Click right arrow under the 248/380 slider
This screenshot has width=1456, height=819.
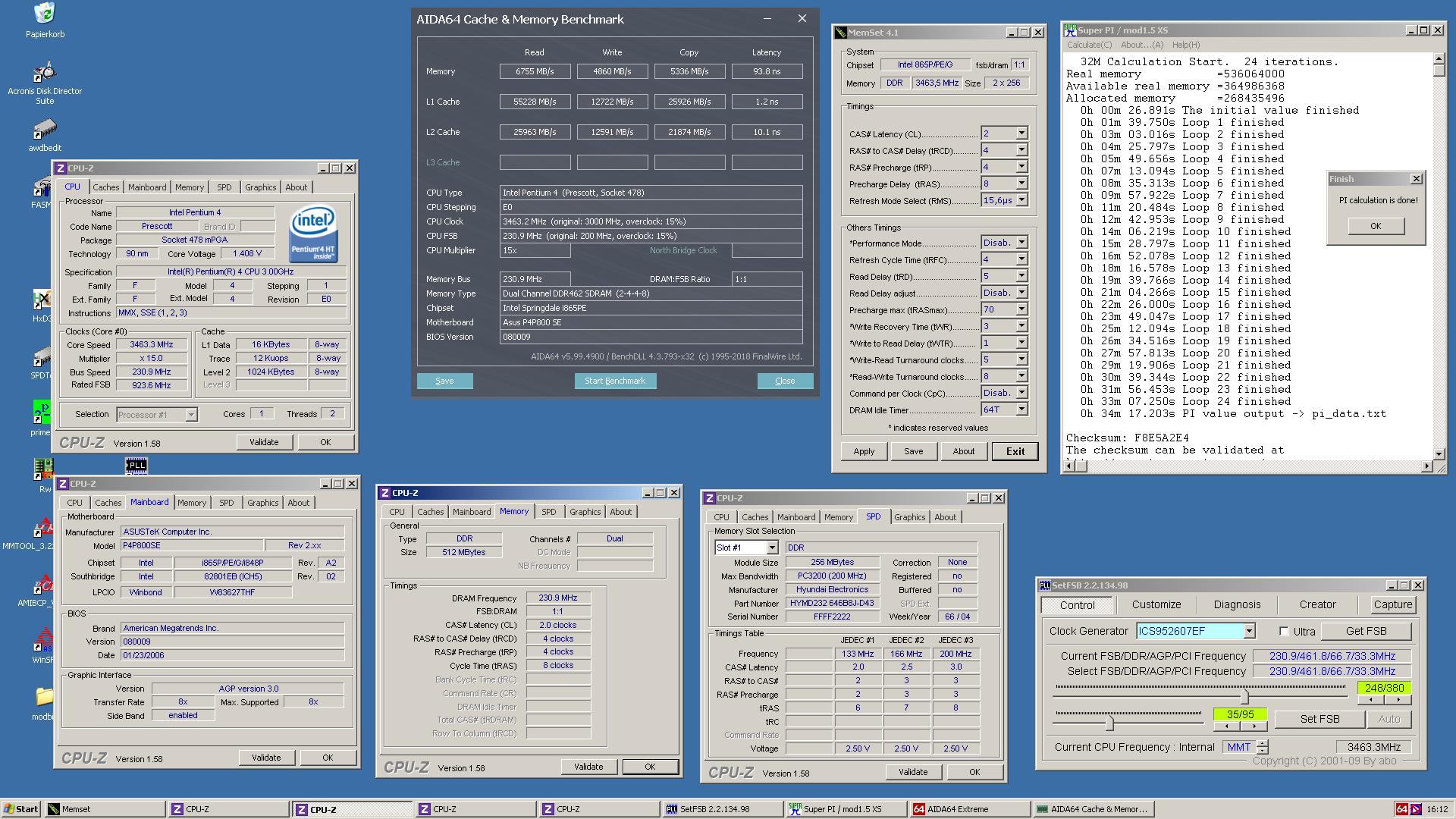[x=1398, y=700]
